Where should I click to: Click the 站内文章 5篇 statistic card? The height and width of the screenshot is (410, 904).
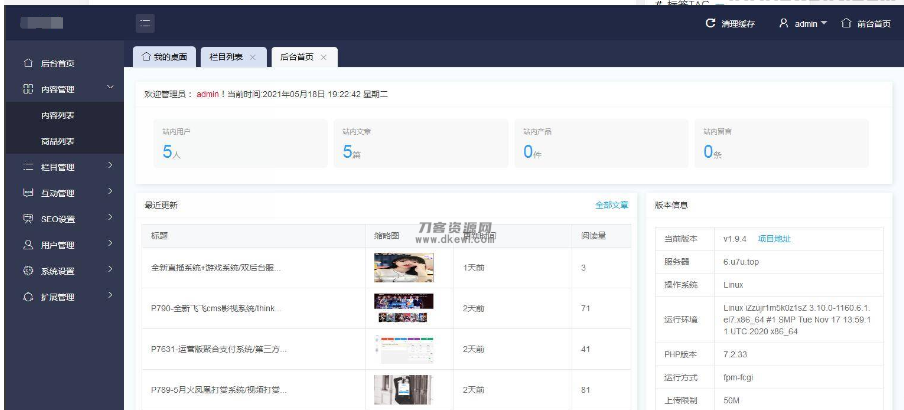pyautogui.click(x=421, y=144)
